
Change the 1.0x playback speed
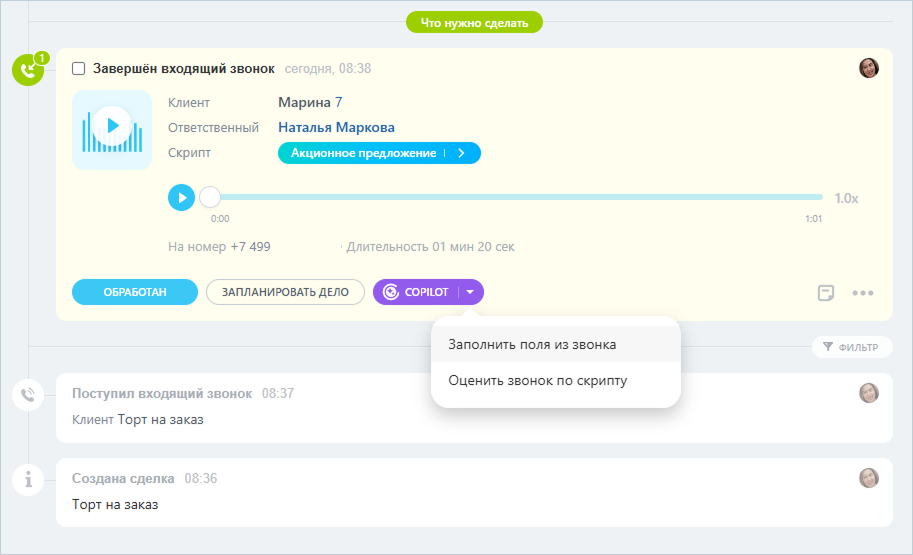click(x=846, y=198)
